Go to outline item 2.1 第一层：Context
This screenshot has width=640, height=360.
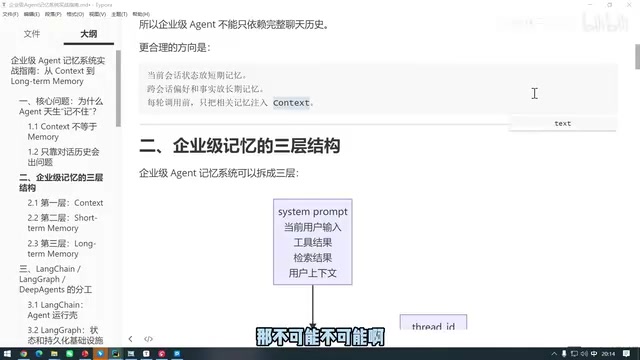coord(65,202)
